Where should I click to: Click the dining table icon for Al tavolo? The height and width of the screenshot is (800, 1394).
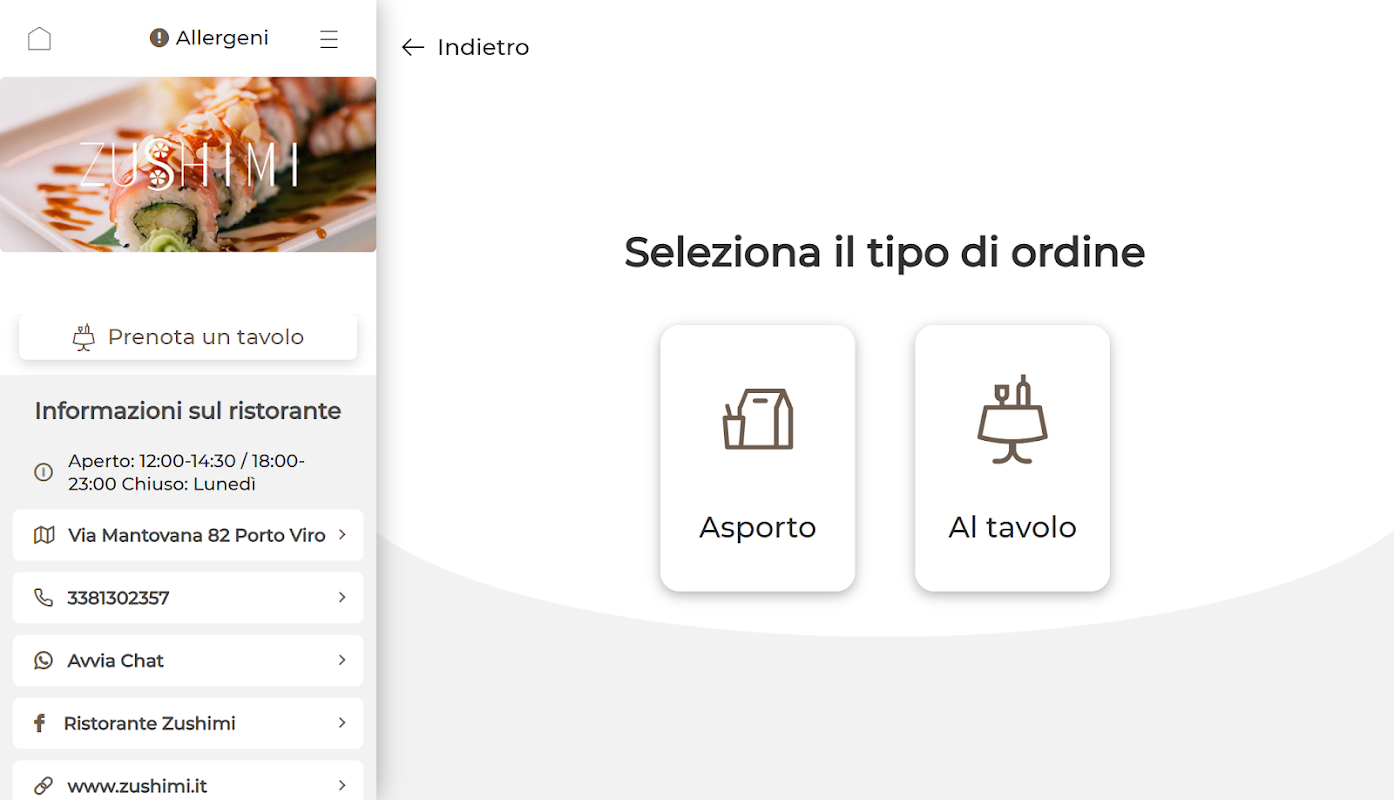1012,419
